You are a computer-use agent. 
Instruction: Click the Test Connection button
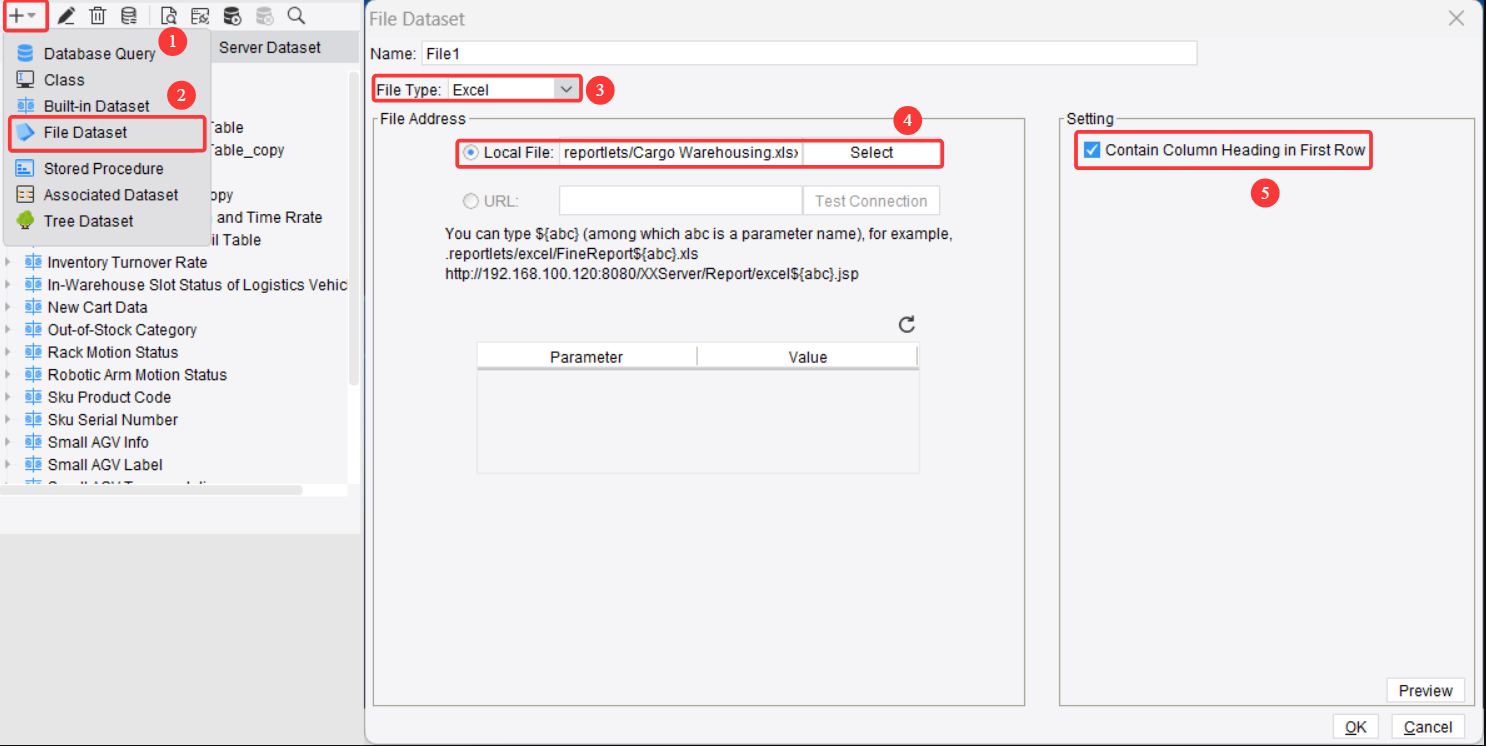871,201
